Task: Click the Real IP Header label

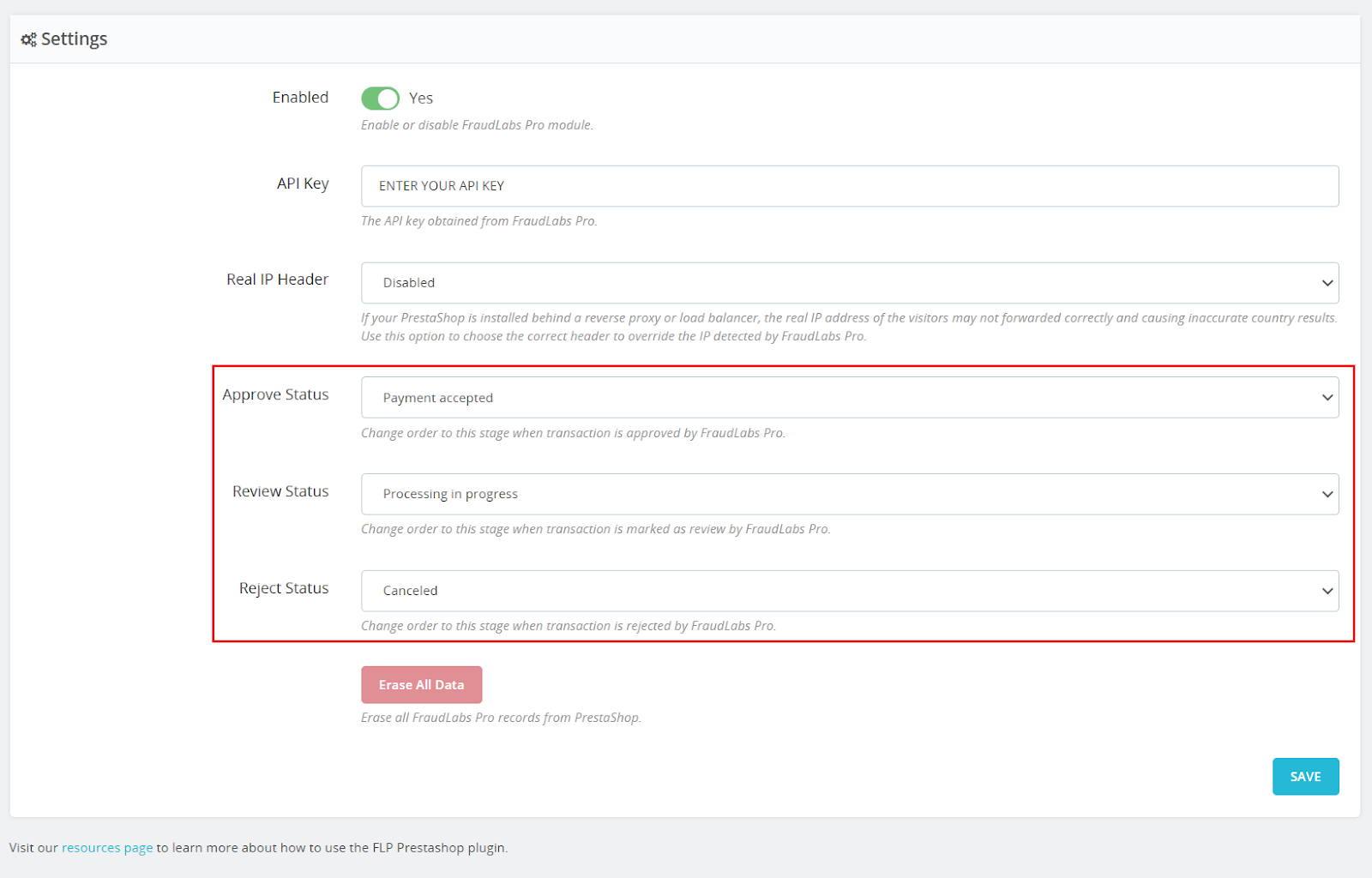Action: click(x=277, y=280)
